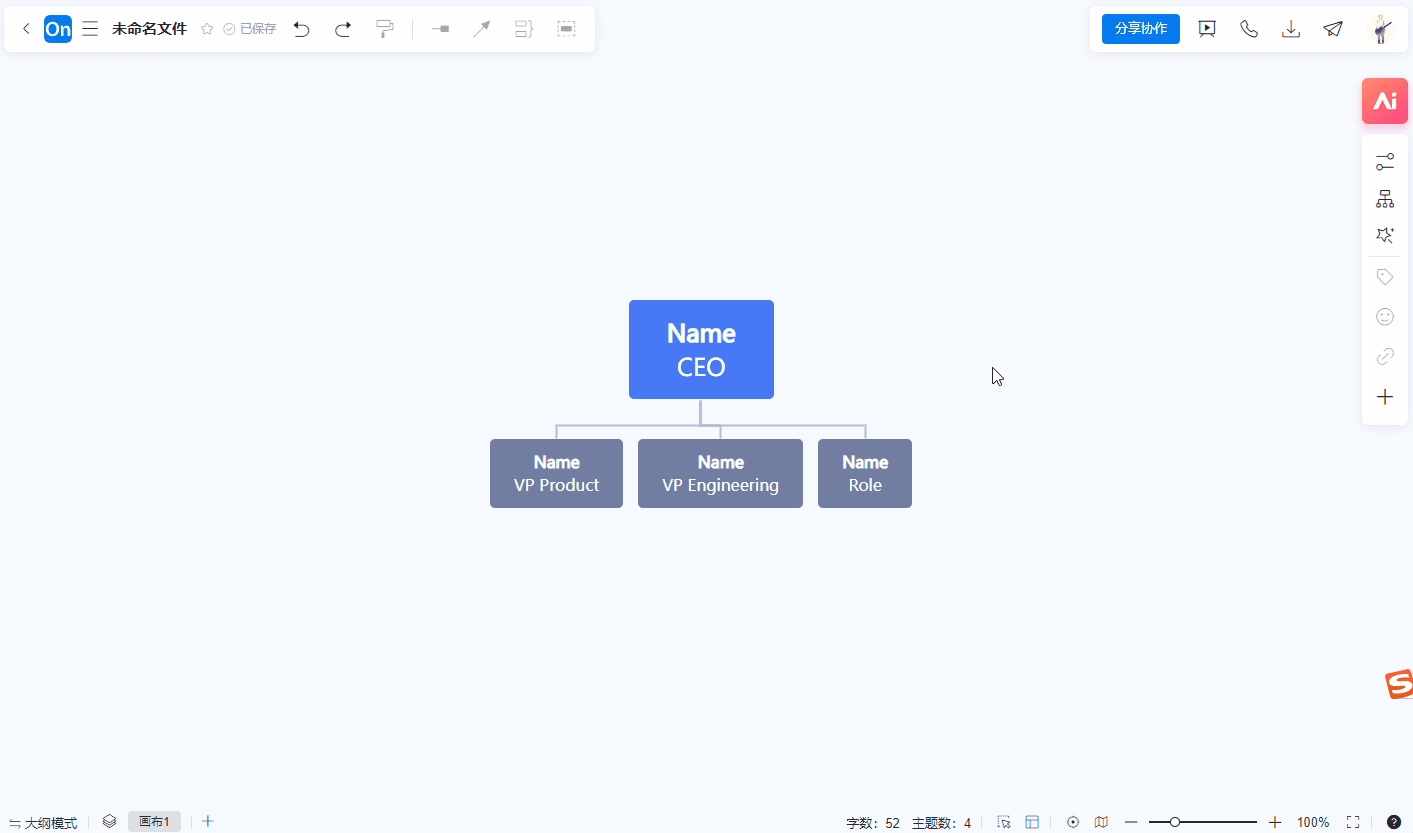This screenshot has height=833, width=1413.
Task: Activate the format painter tool
Action: tap(385, 29)
